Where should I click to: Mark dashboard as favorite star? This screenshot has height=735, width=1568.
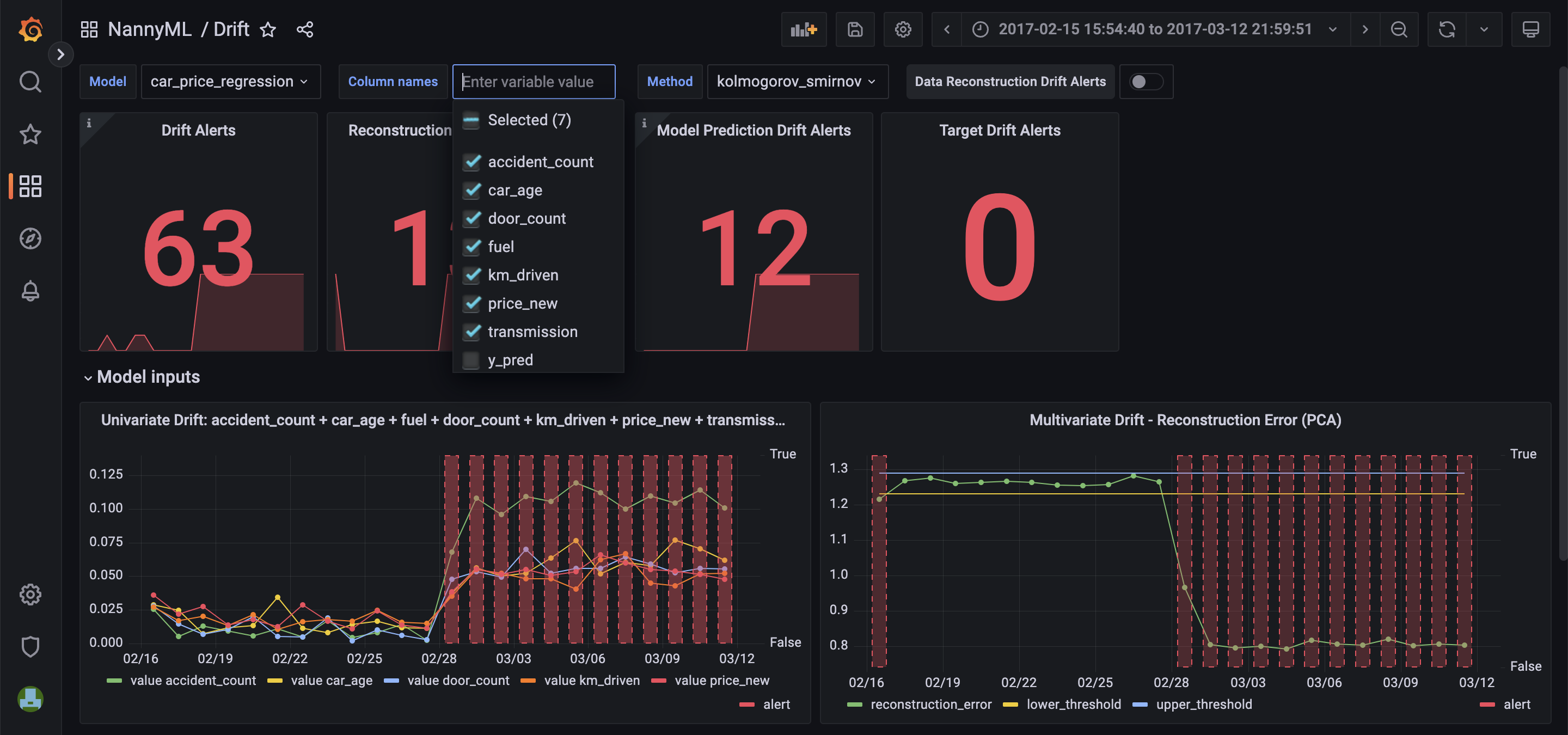(268, 29)
